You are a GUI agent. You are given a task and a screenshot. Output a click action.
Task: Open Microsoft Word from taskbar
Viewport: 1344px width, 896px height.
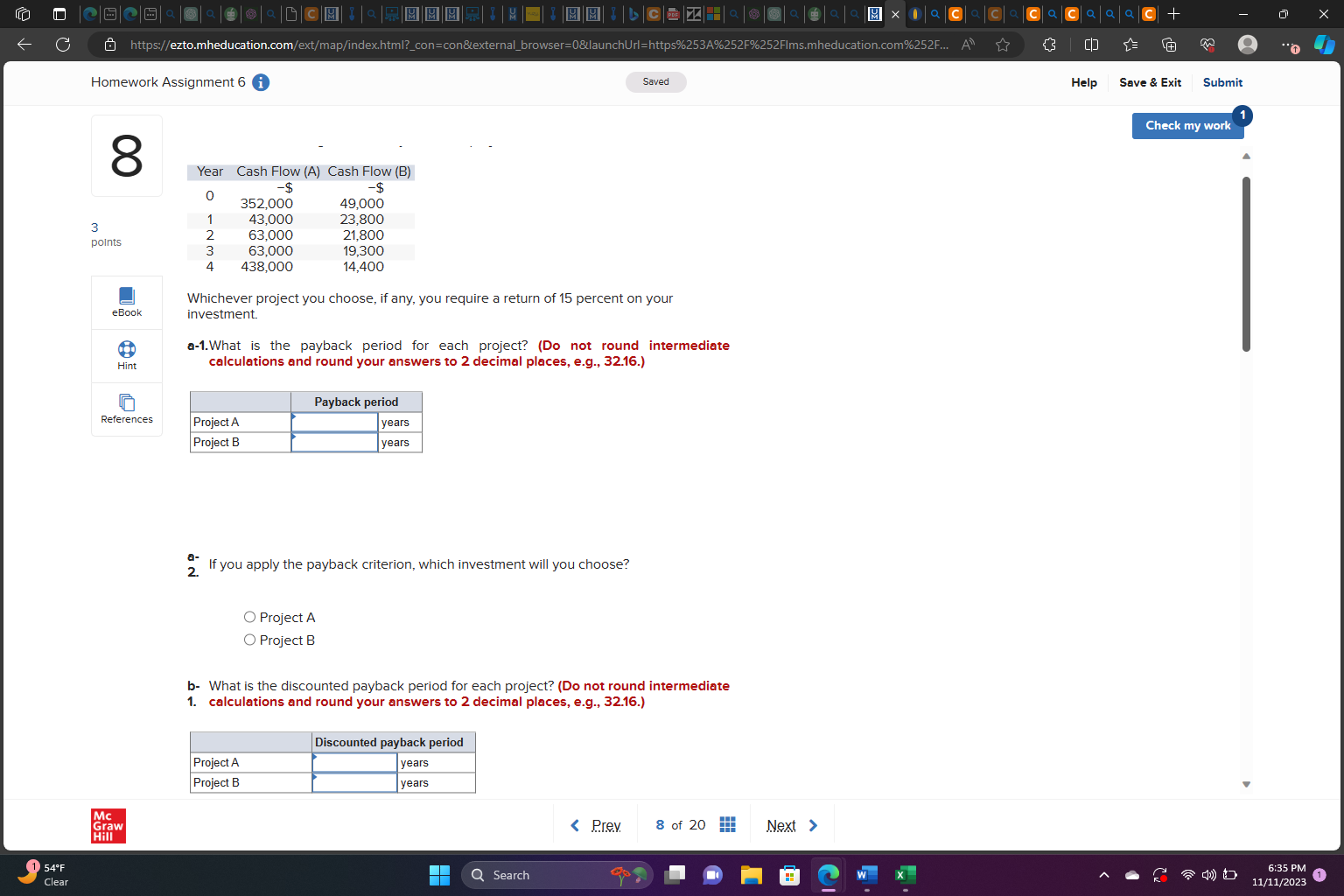point(866,875)
